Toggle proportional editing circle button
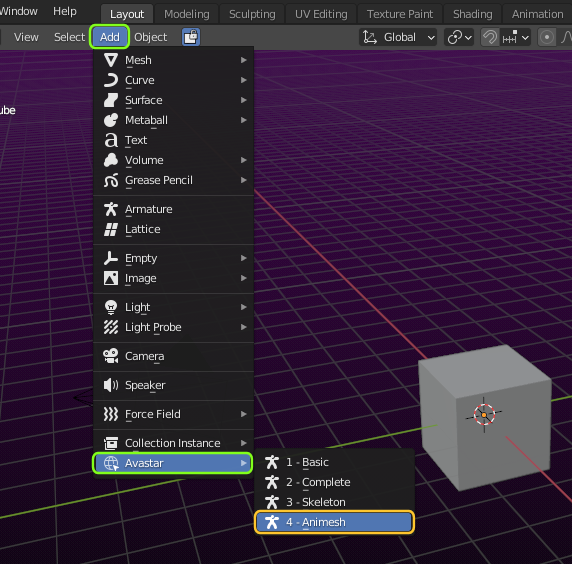The height and width of the screenshot is (564, 572). pyautogui.click(x=546, y=37)
